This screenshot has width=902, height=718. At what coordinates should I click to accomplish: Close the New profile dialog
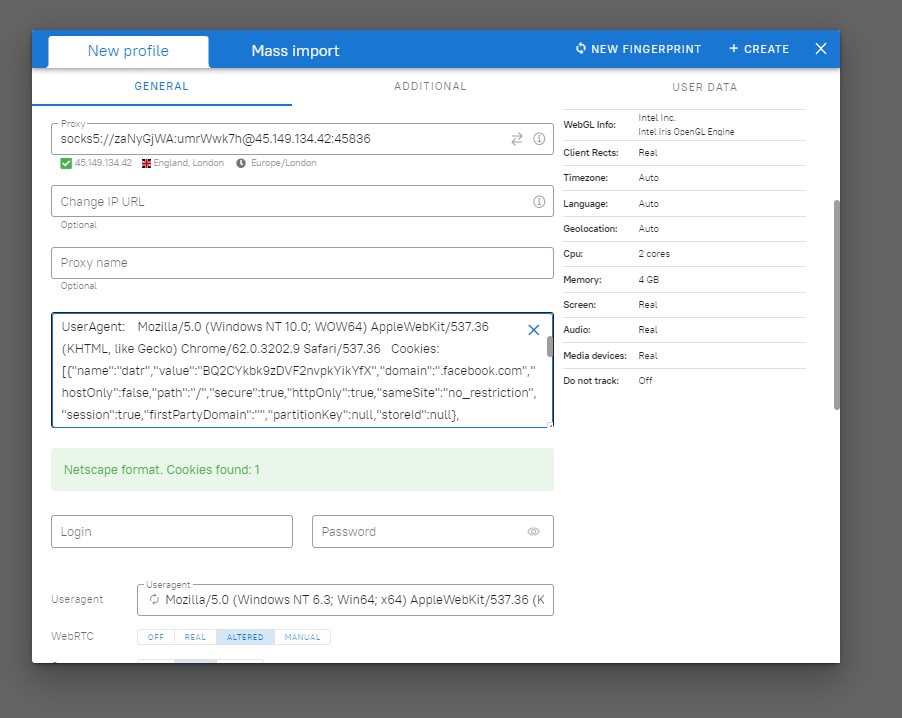pyautogui.click(x=821, y=49)
